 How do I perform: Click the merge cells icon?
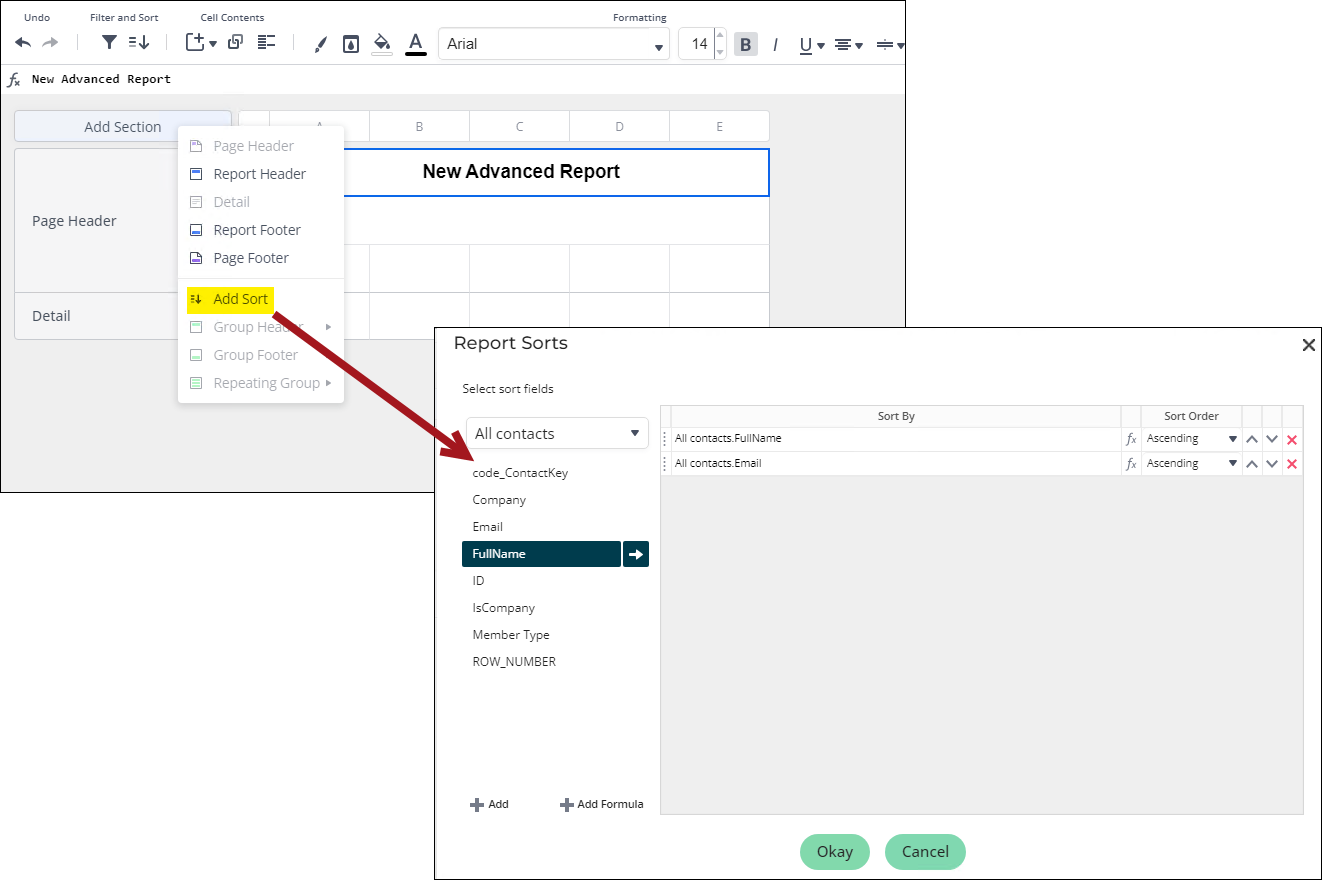(x=236, y=42)
